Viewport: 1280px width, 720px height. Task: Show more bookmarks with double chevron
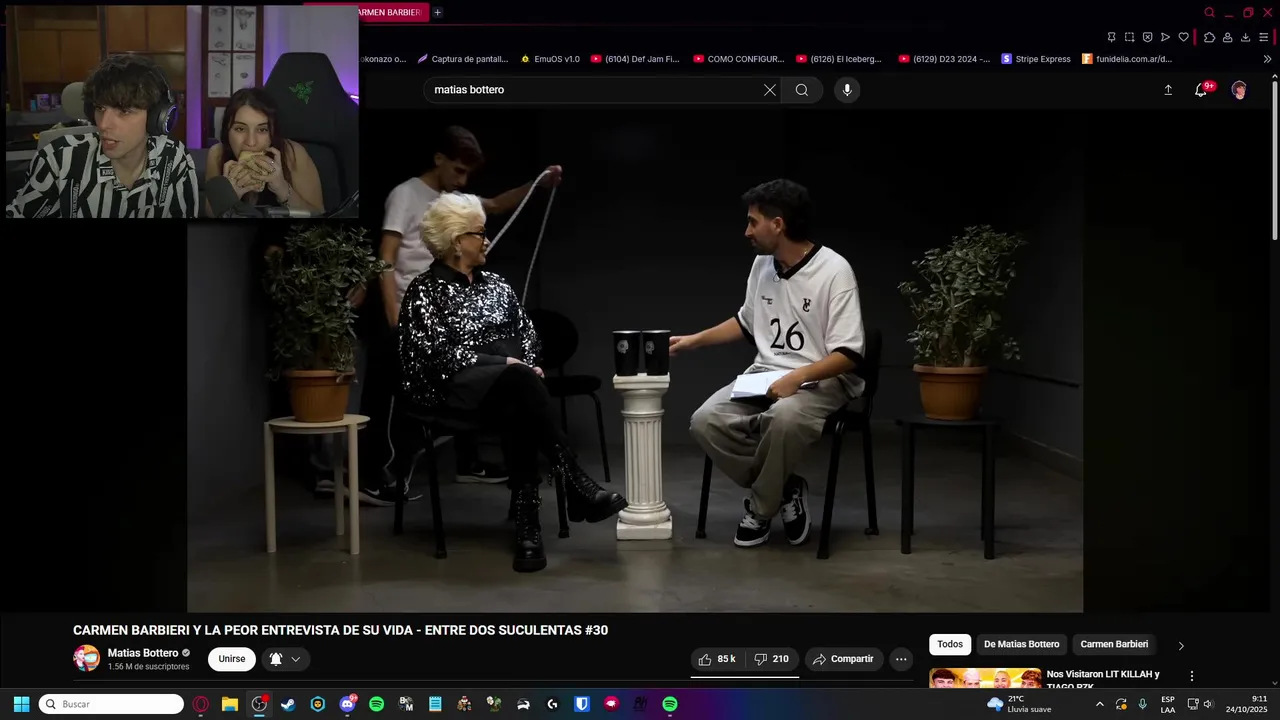(1268, 59)
